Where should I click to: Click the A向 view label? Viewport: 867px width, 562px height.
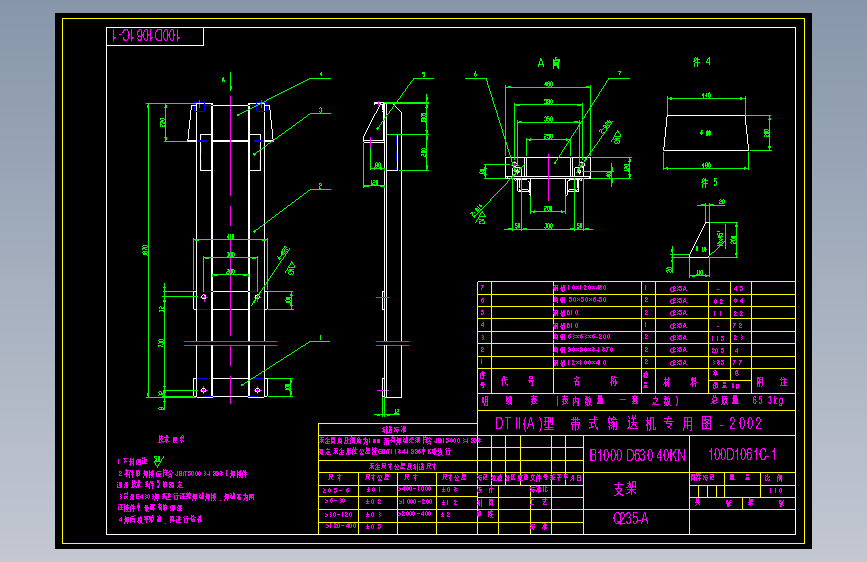pos(549,63)
